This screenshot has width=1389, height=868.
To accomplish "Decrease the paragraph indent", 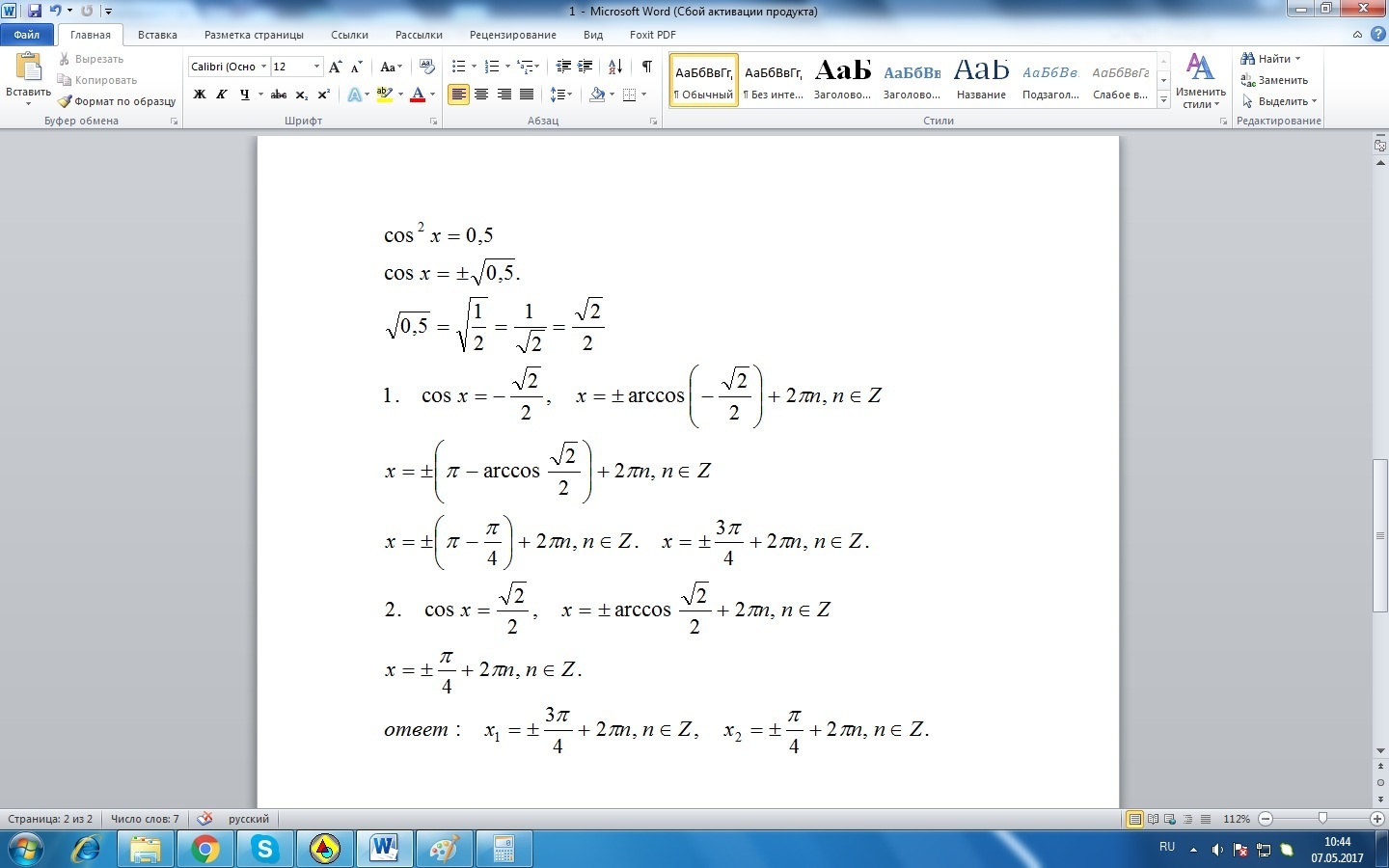I will pos(563,67).
